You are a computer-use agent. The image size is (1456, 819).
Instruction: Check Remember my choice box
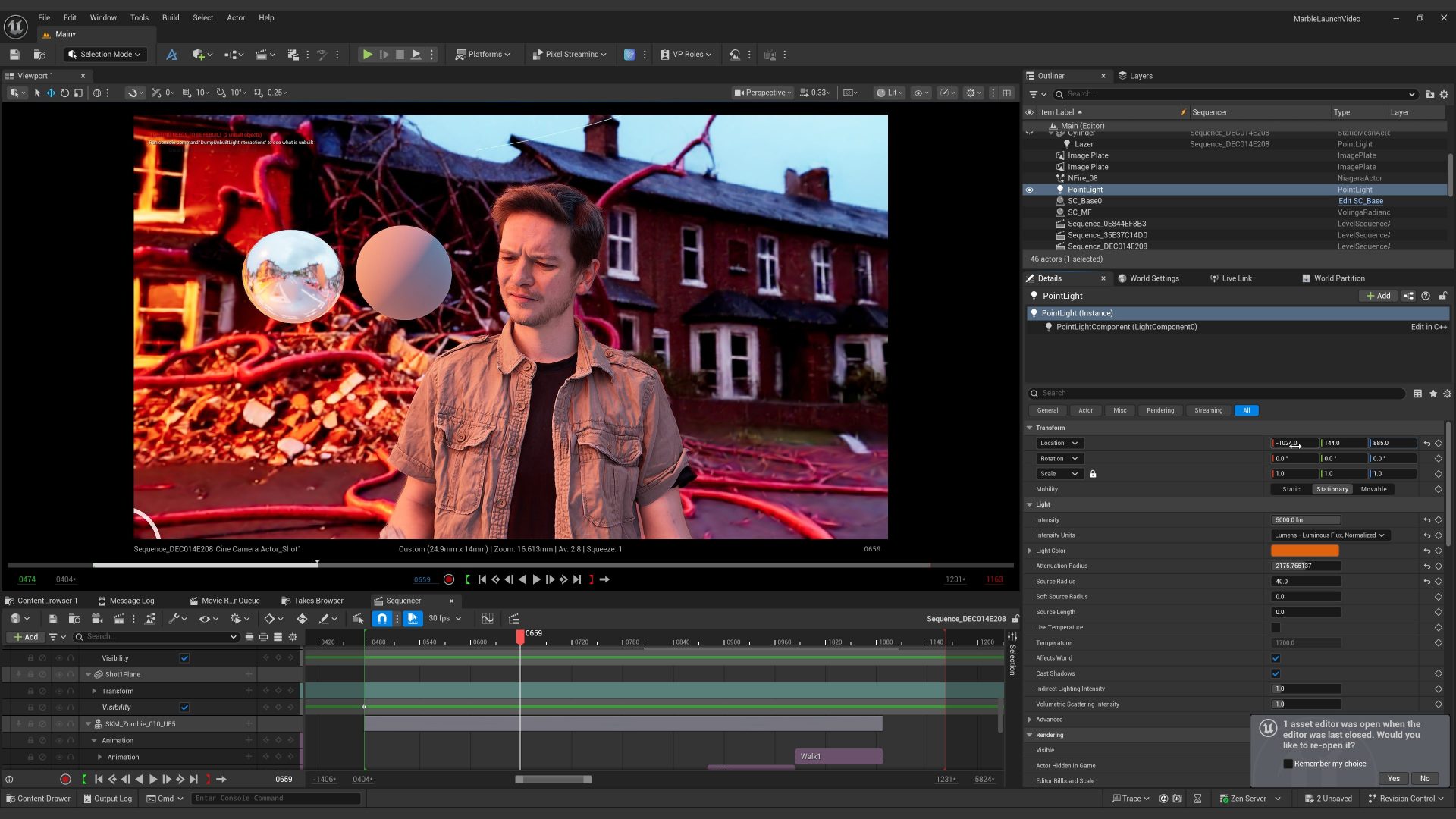pyautogui.click(x=1288, y=764)
